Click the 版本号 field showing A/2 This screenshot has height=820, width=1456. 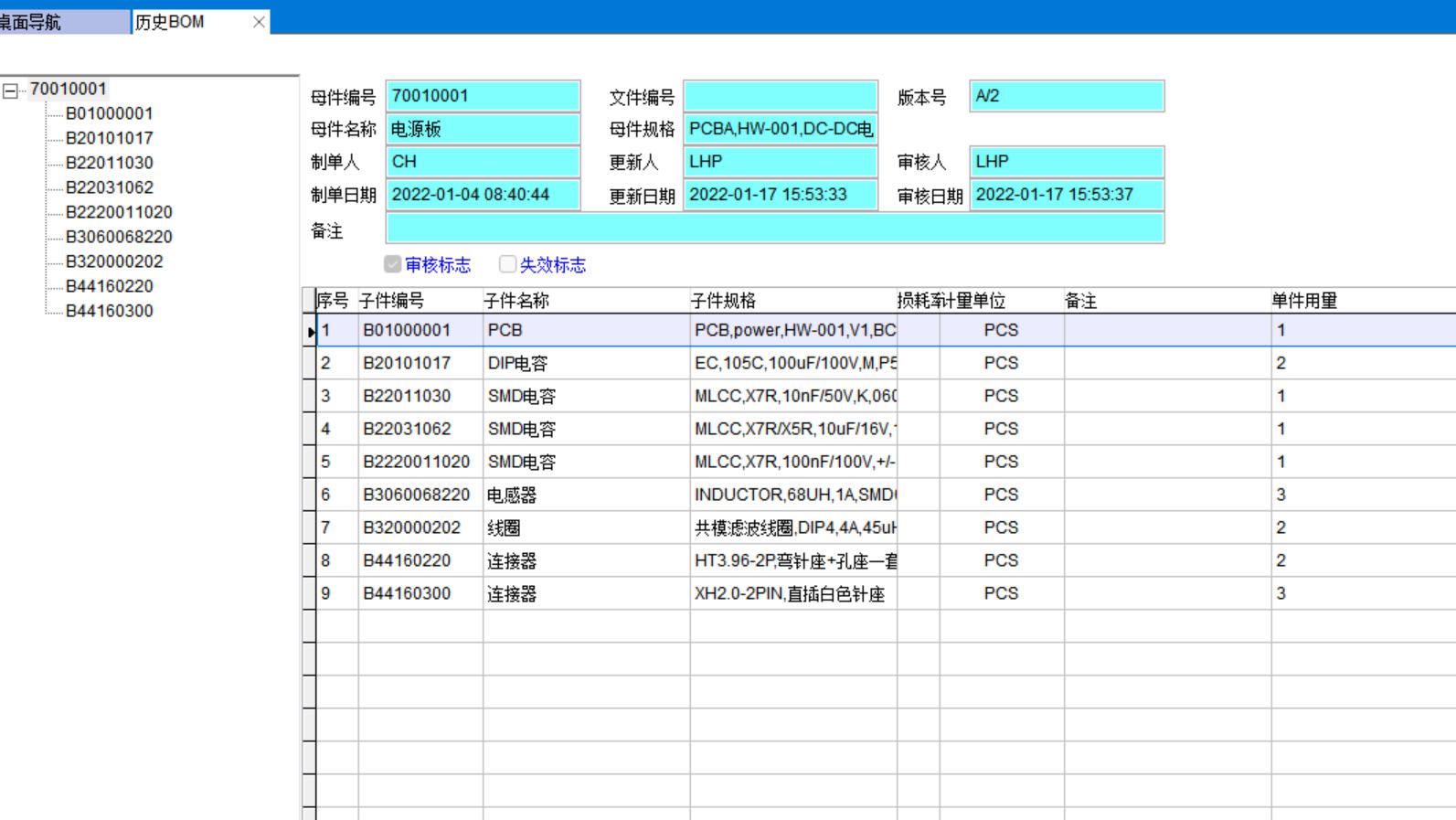coord(1066,96)
